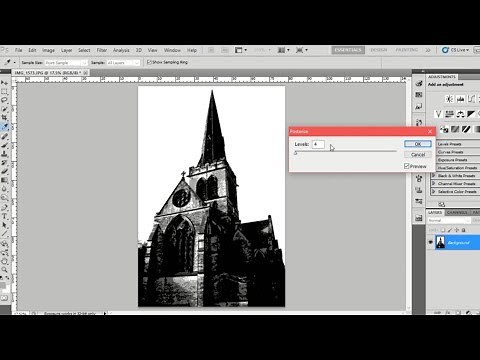
Task: Select the History Brush tool
Action: (4, 162)
